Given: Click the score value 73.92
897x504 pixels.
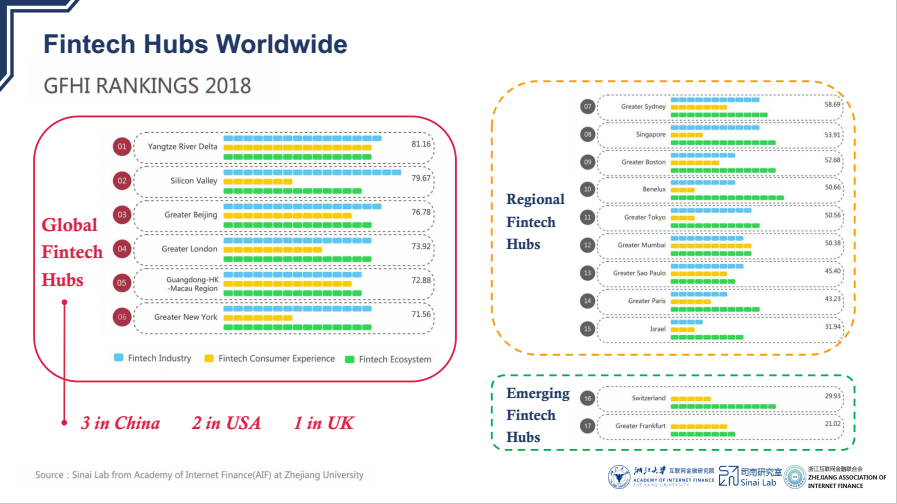Looking at the screenshot, I should tap(421, 247).
